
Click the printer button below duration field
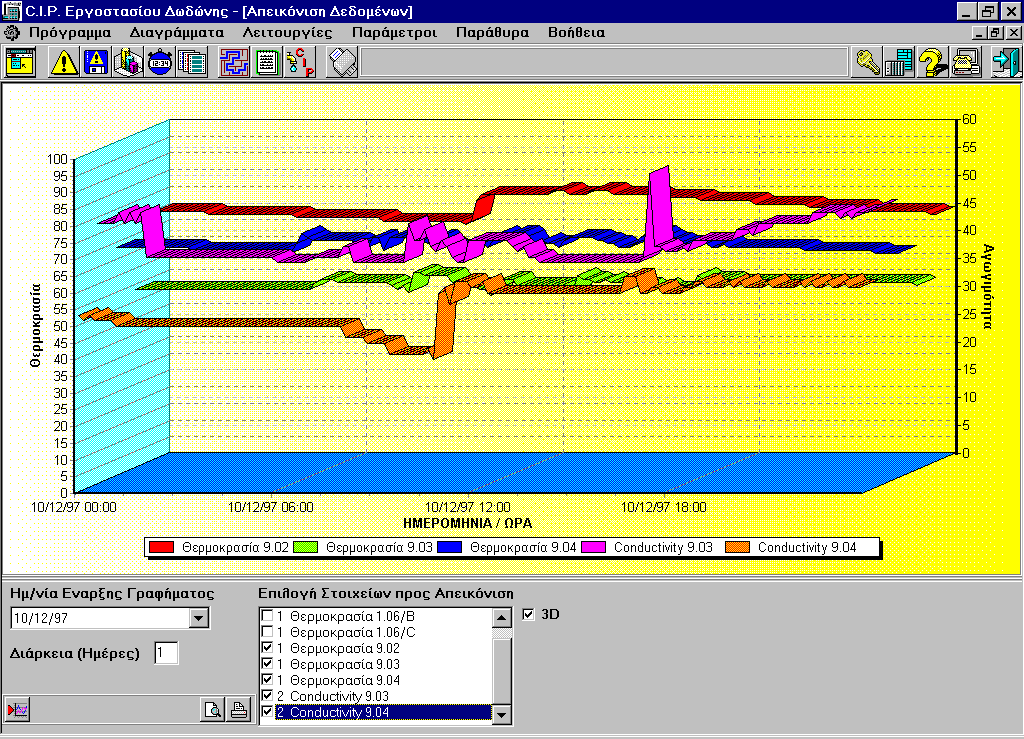click(238, 711)
